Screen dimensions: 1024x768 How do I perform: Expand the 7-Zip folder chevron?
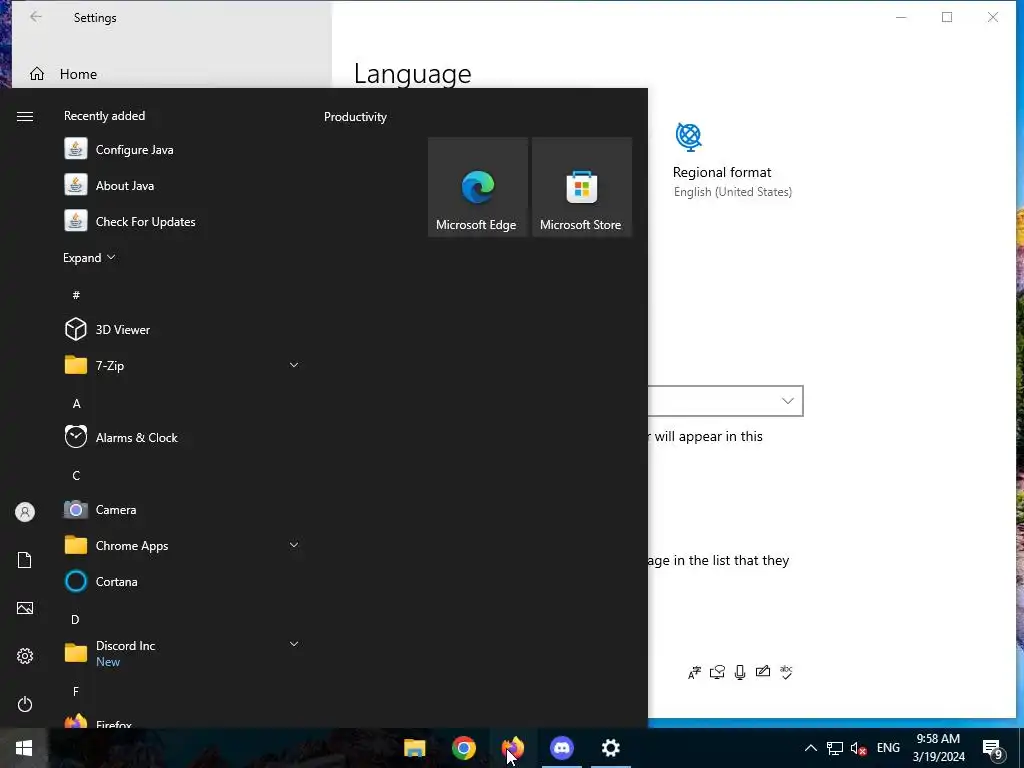(294, 365)
